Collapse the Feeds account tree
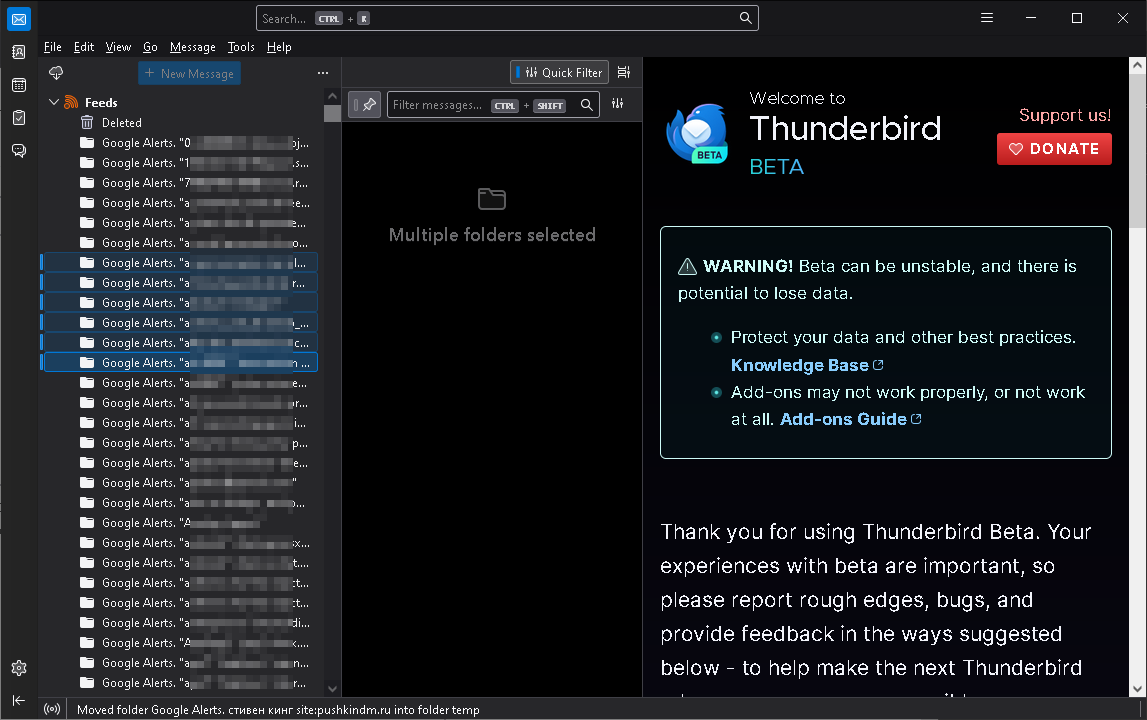 click(53, 102)
